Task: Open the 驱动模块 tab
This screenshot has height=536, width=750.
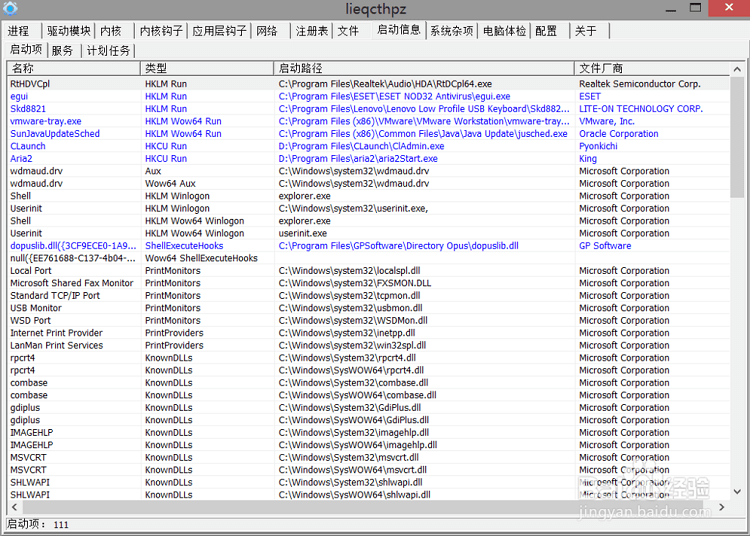Action: [x=68, y=31]
